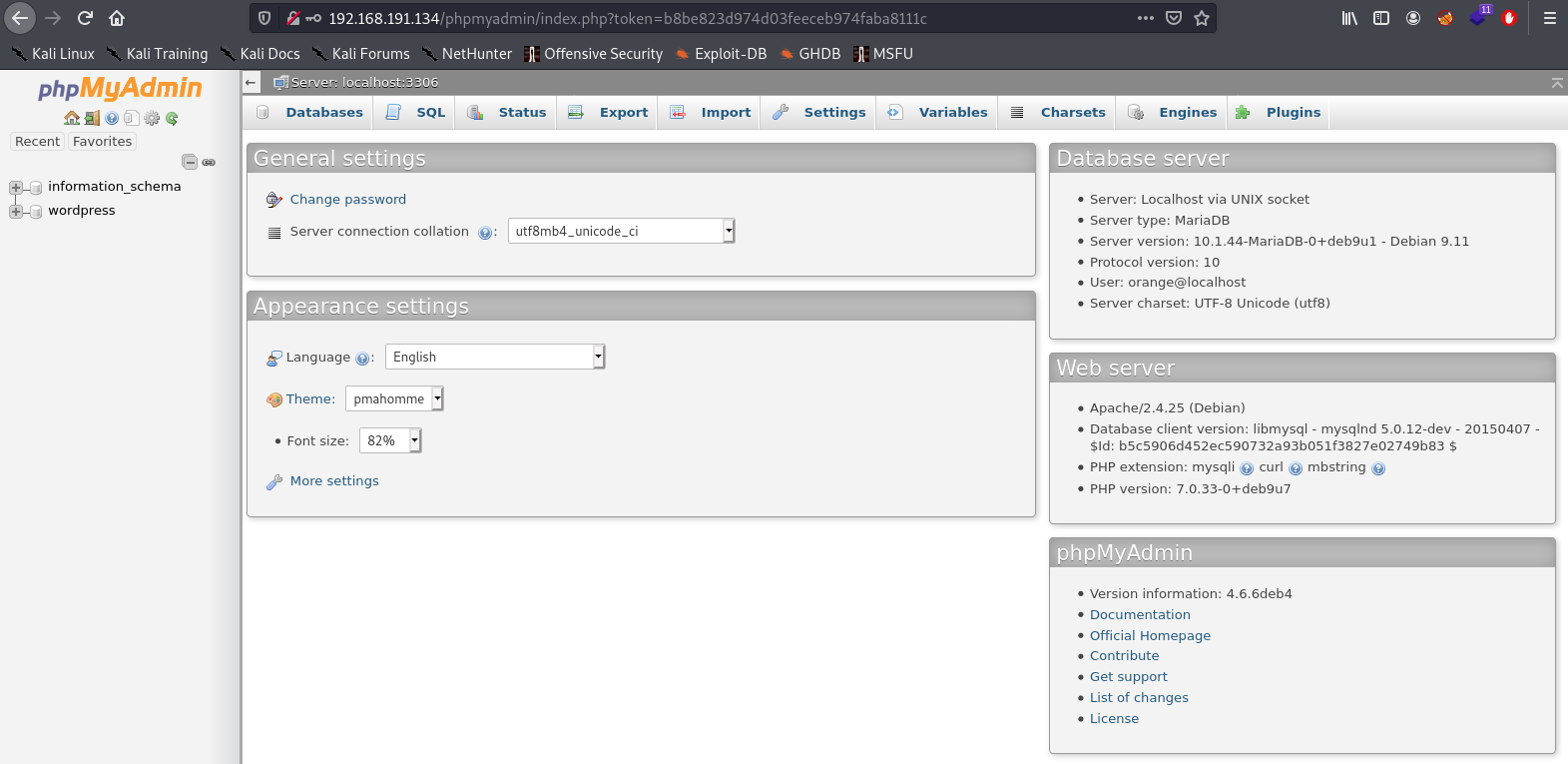The height and width of the screenshot is (764, 1568).
Task: Toggle the Firefox sidebar view icon
Action: pos(1381,18)
